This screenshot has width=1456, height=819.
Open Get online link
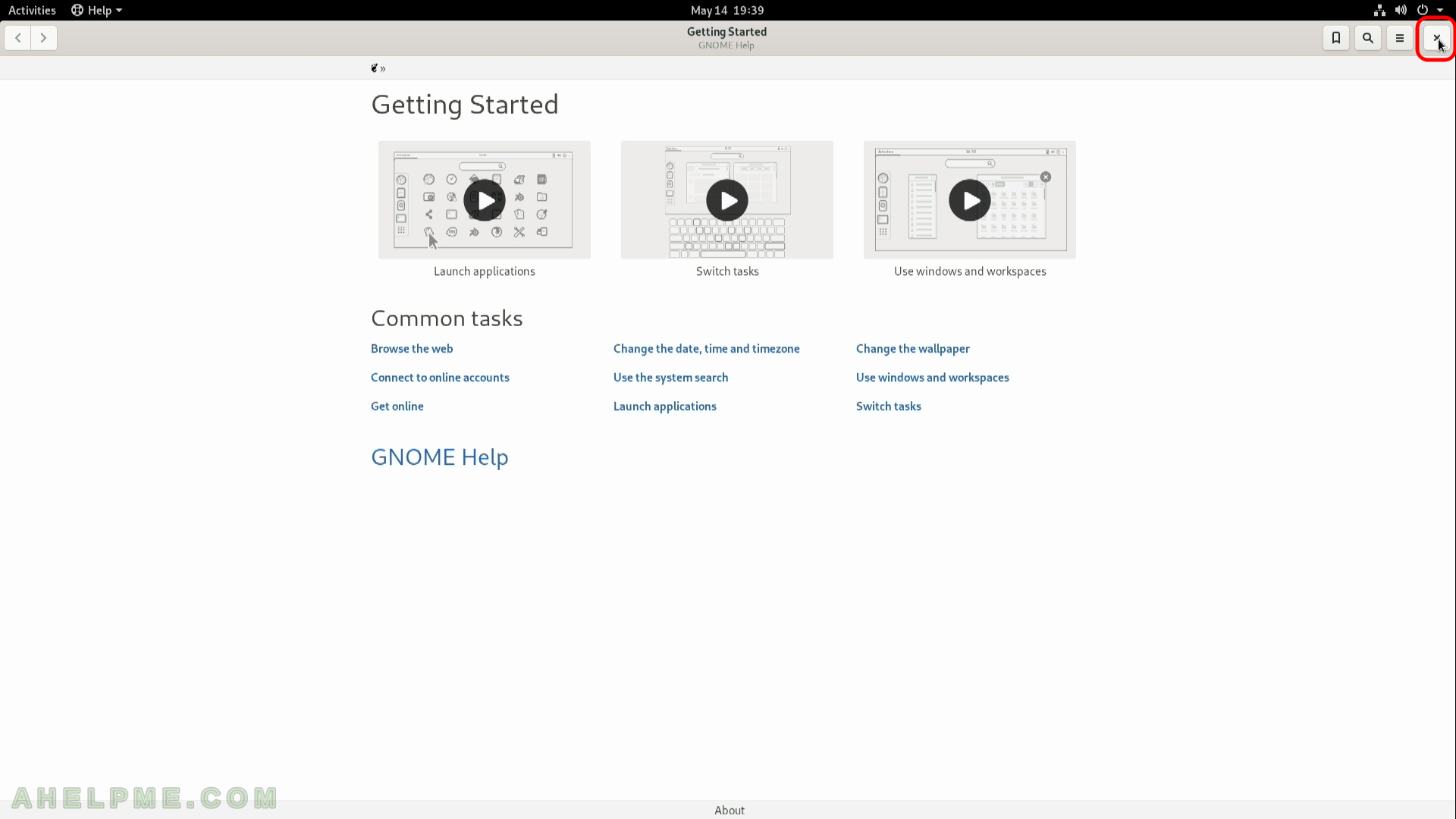pyautogui.click(x=397, y=406)
